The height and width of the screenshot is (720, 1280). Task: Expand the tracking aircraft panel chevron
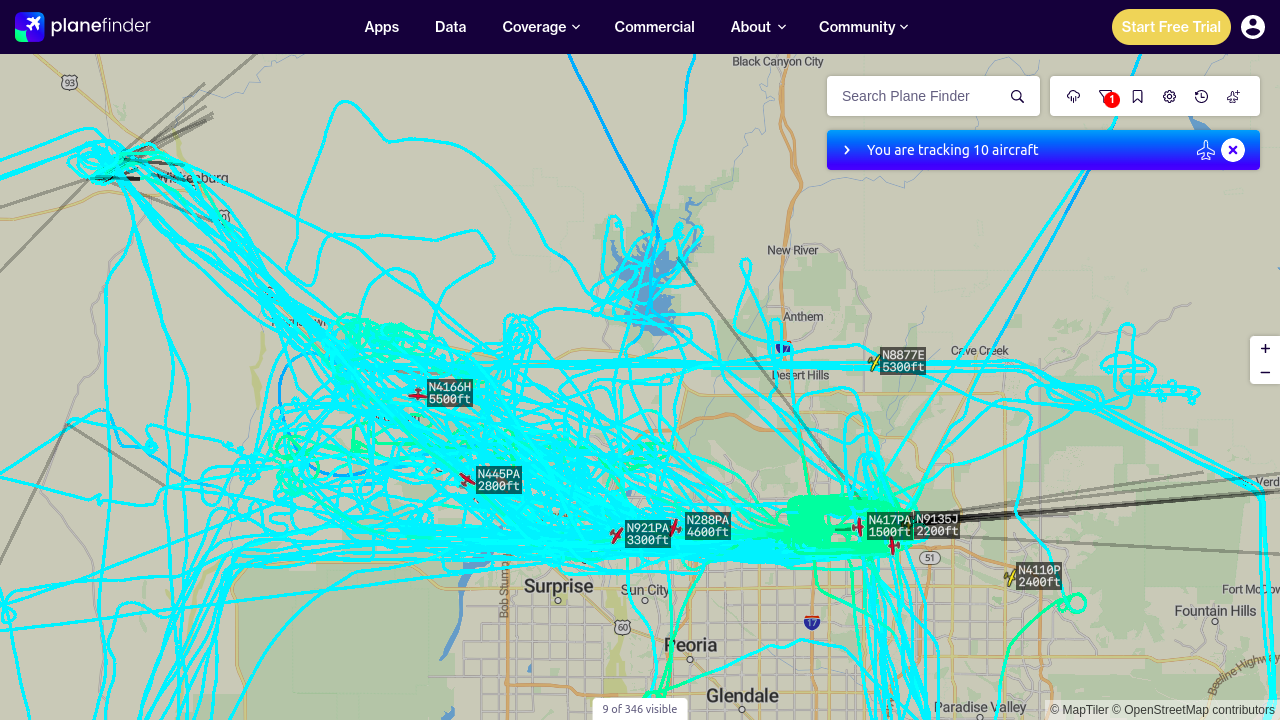click(847, 150)
